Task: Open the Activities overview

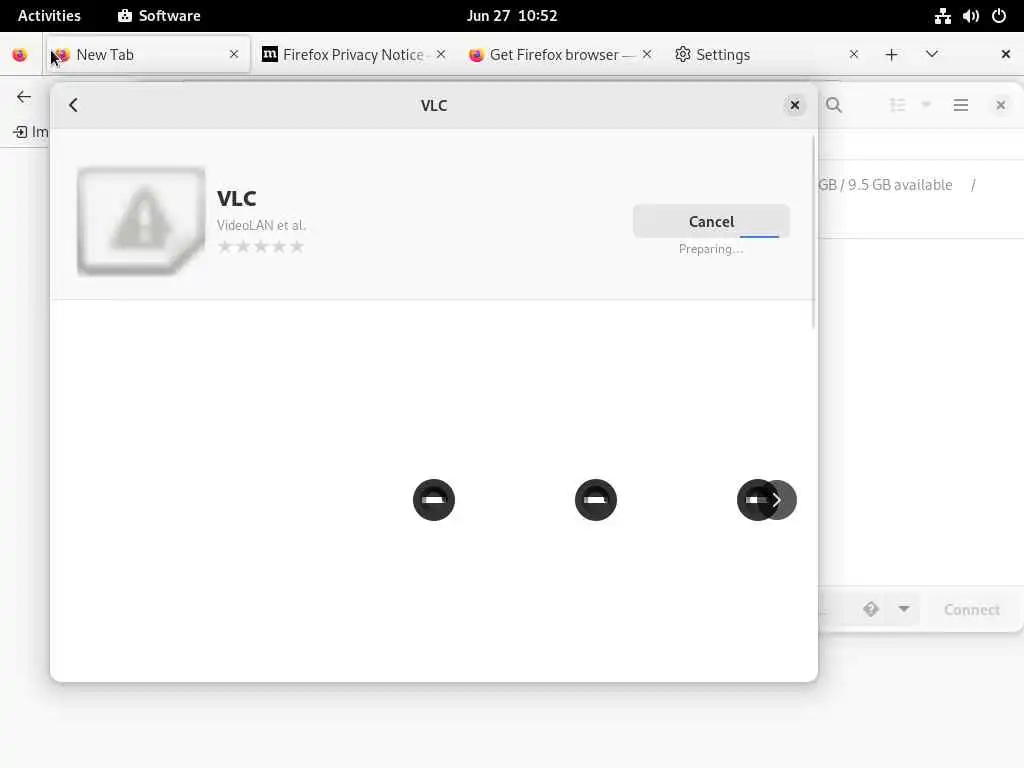Action: click(x=49, y=16)
